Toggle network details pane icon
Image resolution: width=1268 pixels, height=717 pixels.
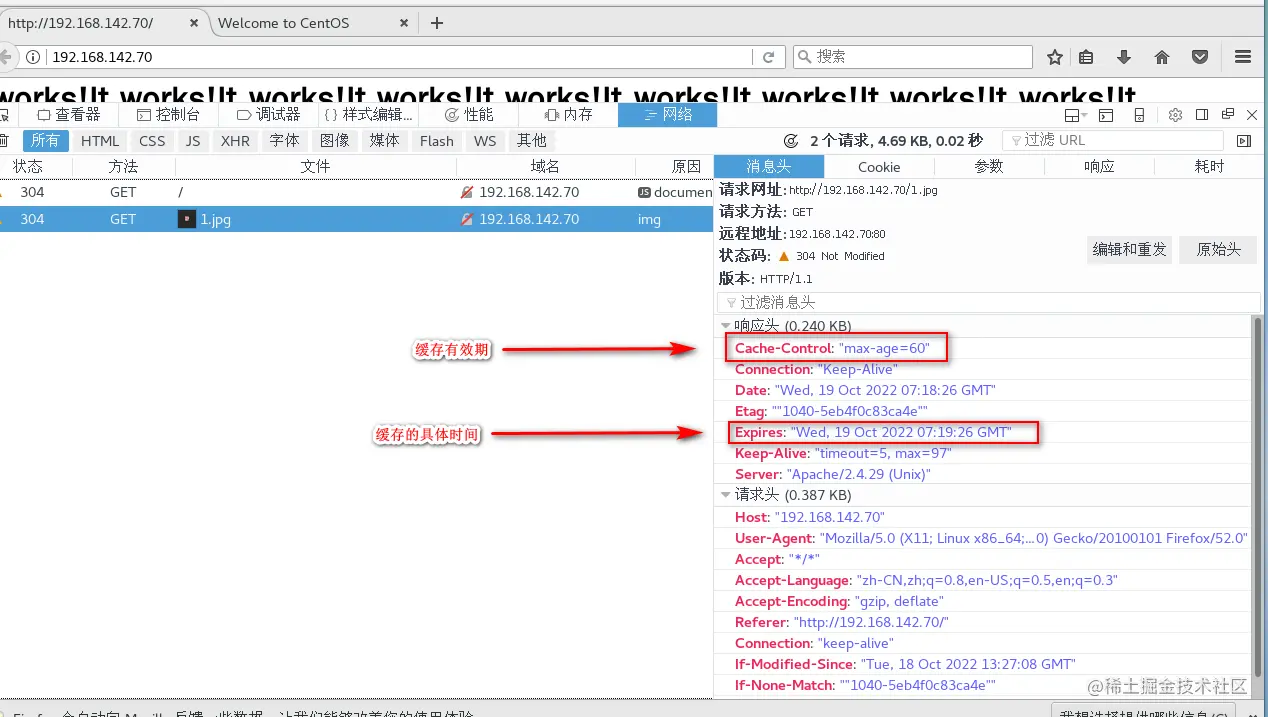pyautogui.click(x=1244, y=141)
